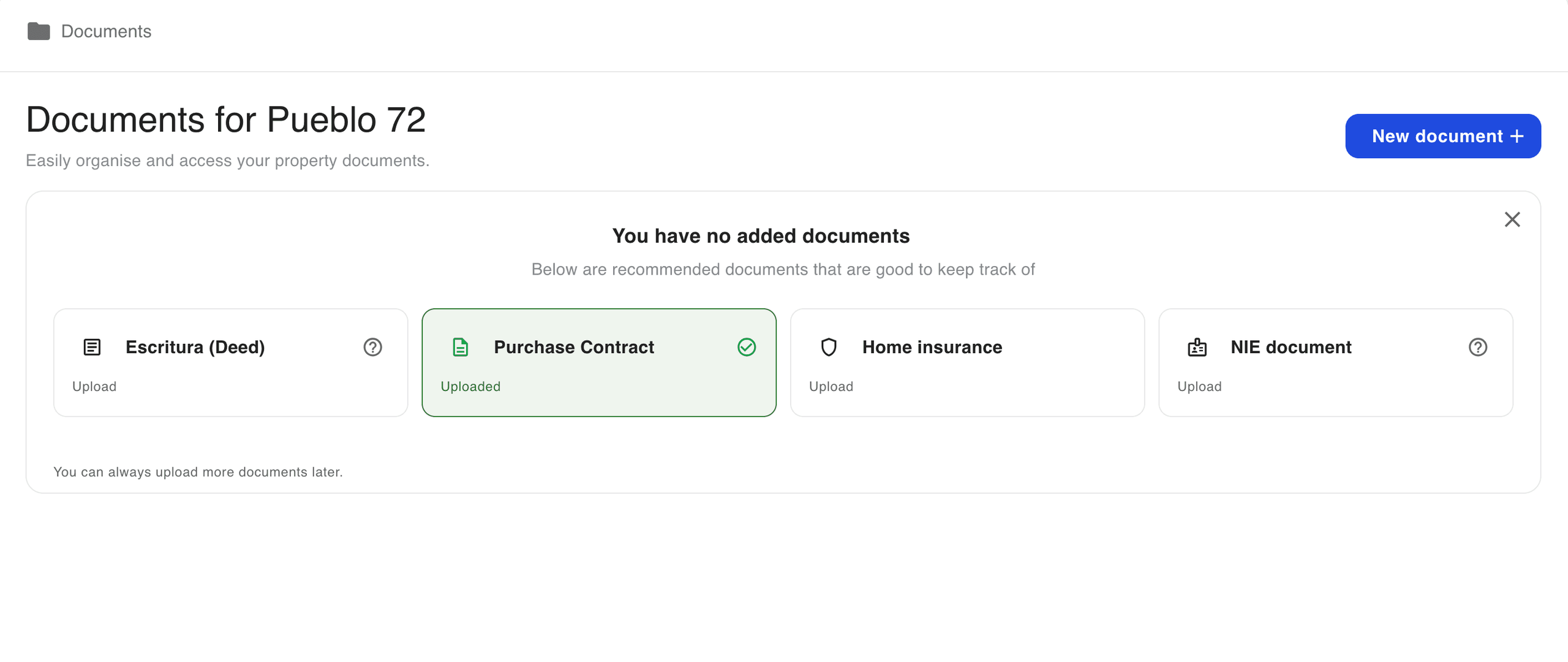Open the Documents breadcrumb label

click(x=106, y=31)
